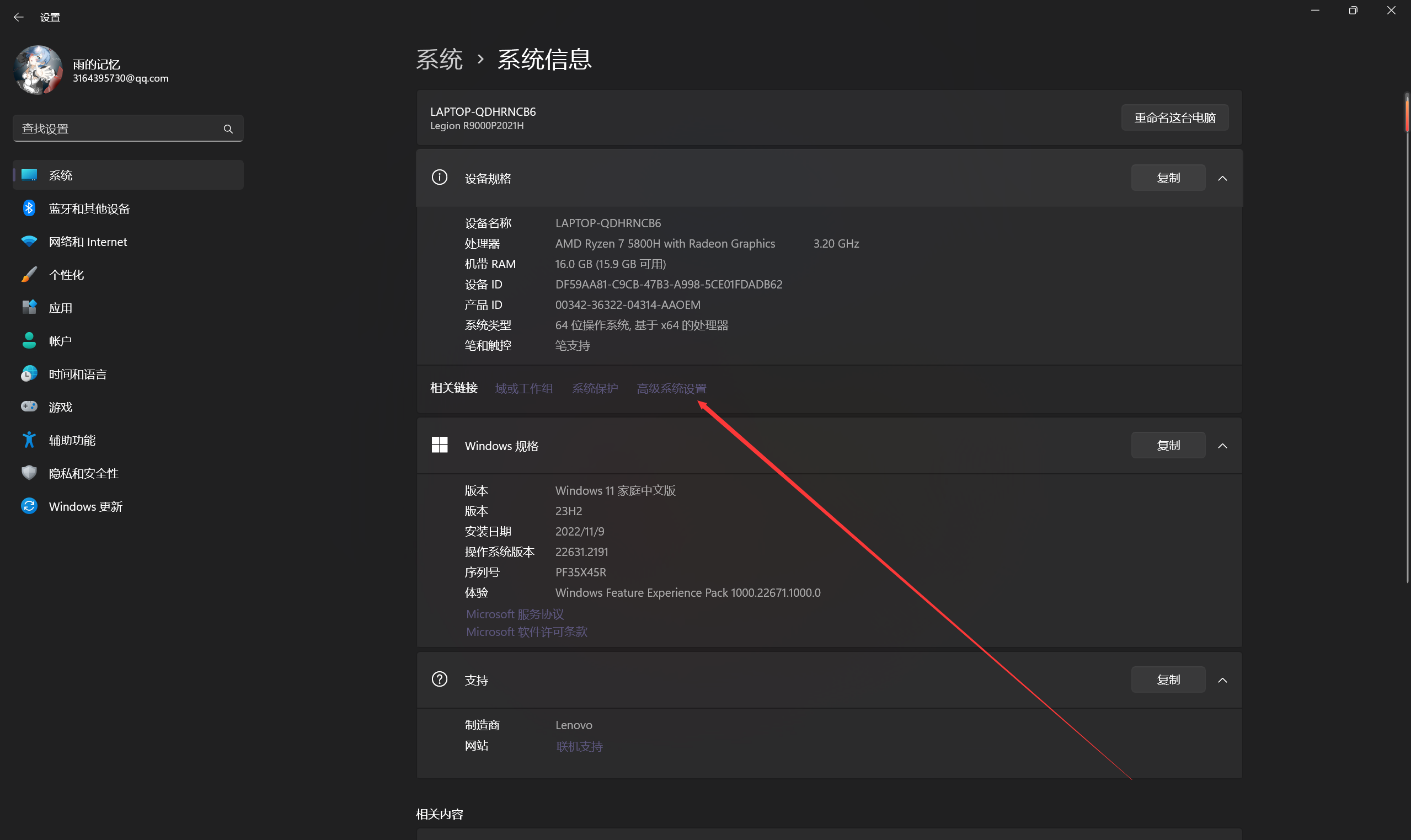Click 重命名这台电脑 button
The width and height of the screenshot is (1411, 840).
[x=1174, y=117]
